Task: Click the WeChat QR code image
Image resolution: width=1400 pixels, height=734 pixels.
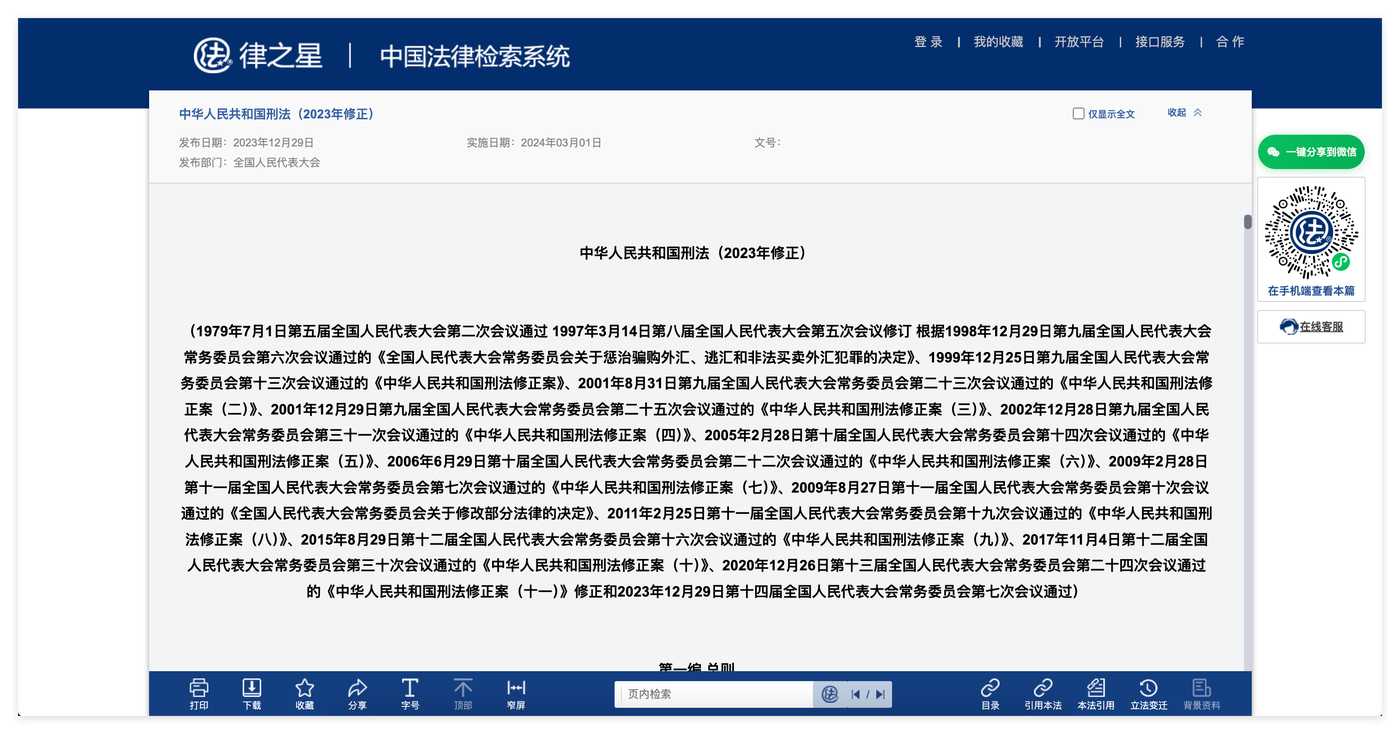Action: click(1311, 232)
